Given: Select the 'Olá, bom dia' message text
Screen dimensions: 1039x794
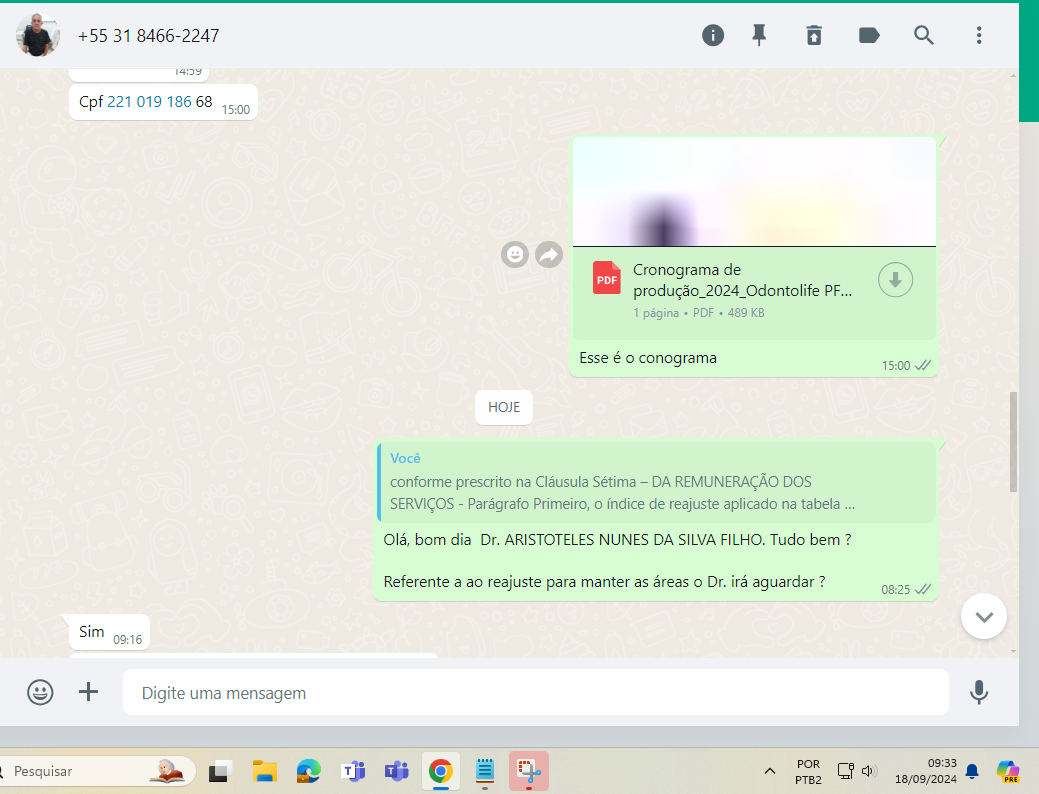Looking at the screenshot, I should (617, 540).
